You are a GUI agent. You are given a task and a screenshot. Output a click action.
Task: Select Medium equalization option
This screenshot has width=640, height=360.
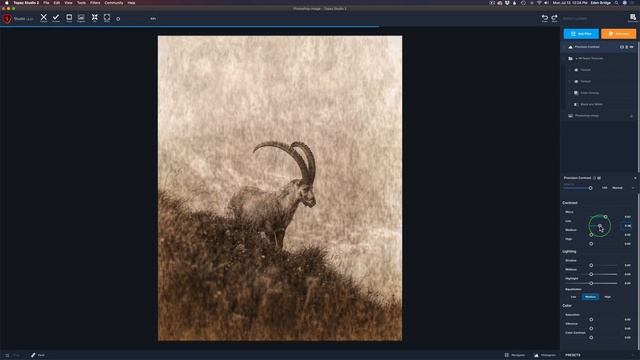(x=590, y=297)
